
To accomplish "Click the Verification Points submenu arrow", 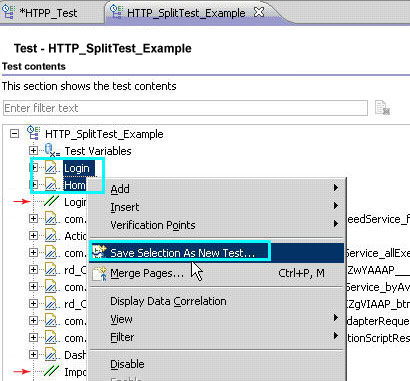I will (336, 224).
